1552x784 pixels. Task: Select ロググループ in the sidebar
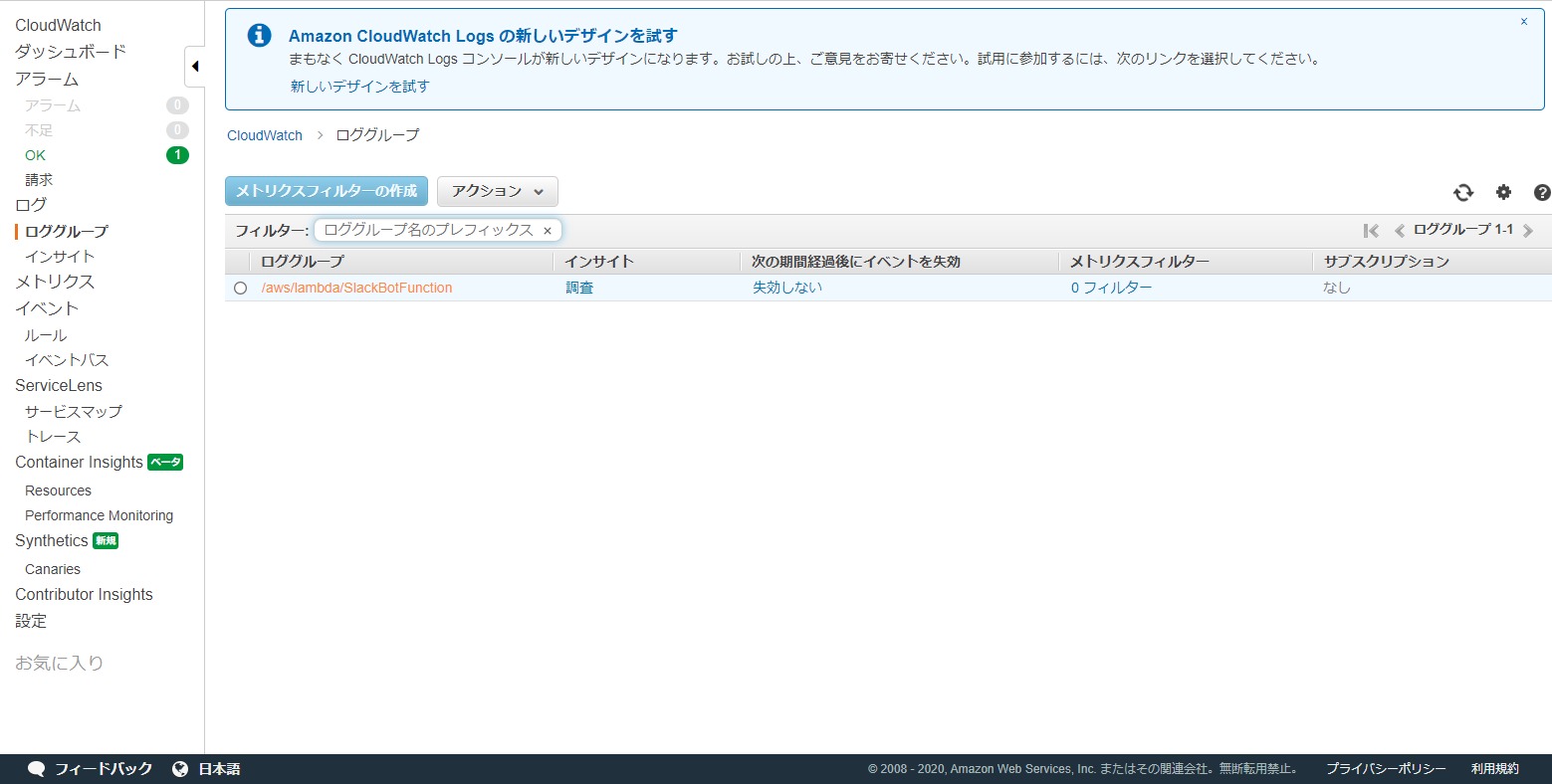(x=67, y=231)
